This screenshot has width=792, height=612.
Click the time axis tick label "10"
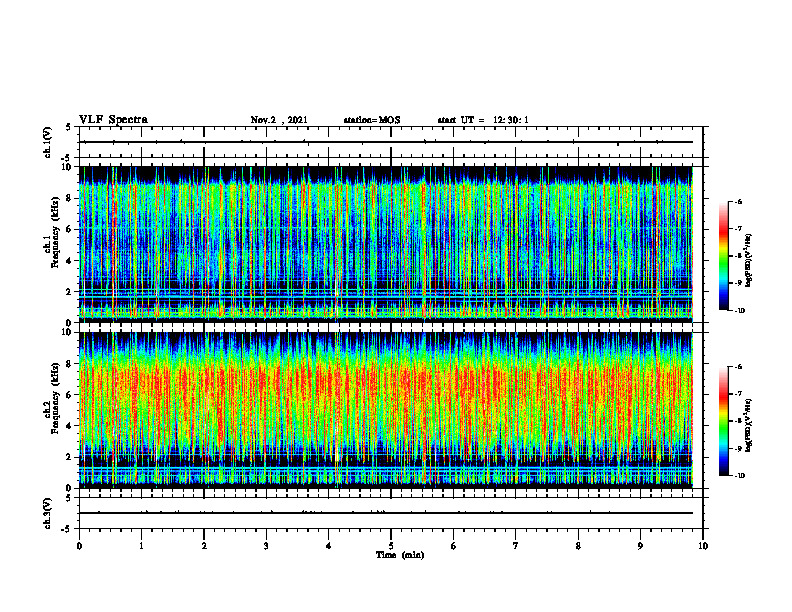point(703,546)
